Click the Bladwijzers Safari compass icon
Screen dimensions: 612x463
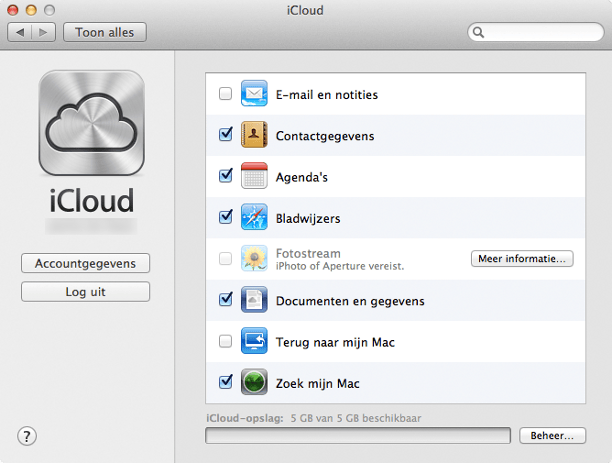click(x=254, y=217)
